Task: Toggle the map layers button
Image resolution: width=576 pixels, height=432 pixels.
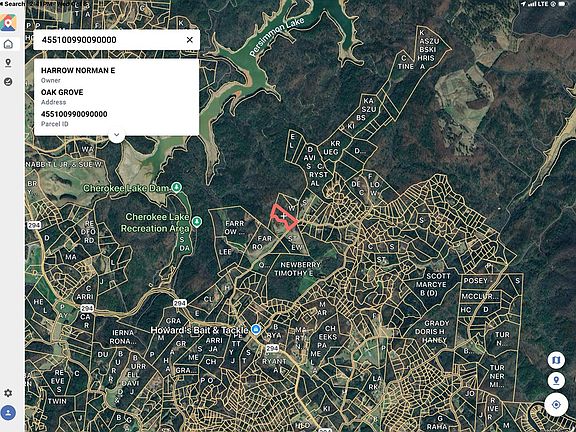Action: click(556, 360)
